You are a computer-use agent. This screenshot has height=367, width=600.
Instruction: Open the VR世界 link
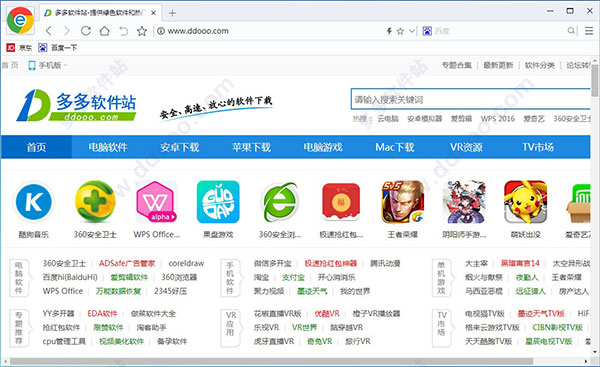click(x=305, y=328)
